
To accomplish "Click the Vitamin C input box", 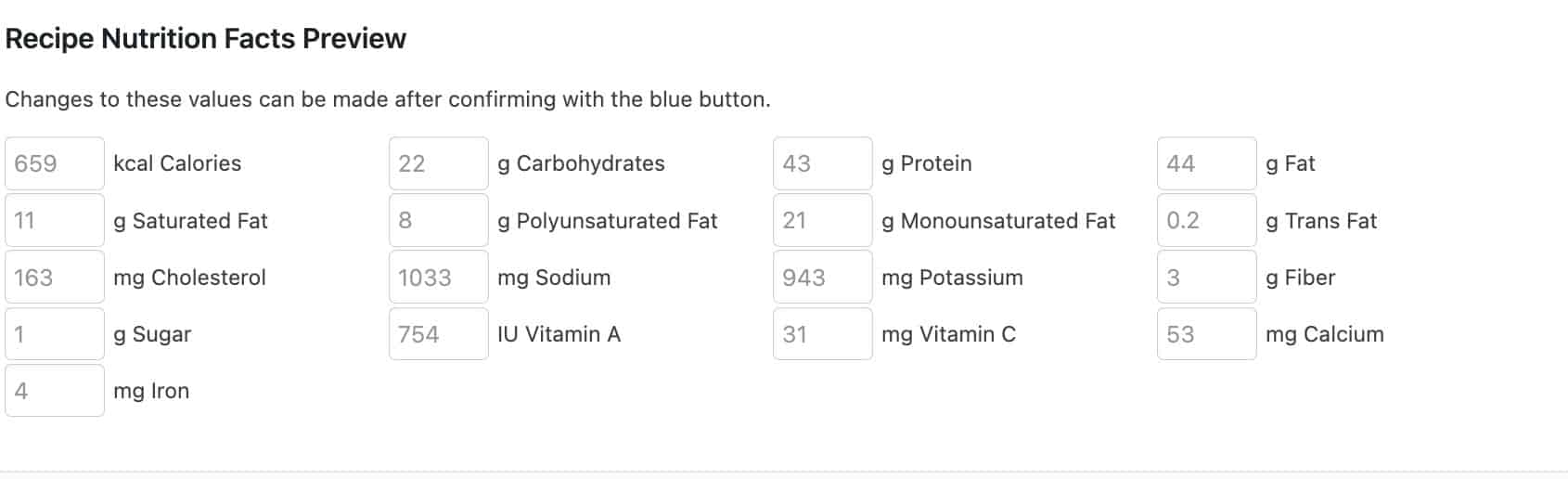I will [823, 333].
